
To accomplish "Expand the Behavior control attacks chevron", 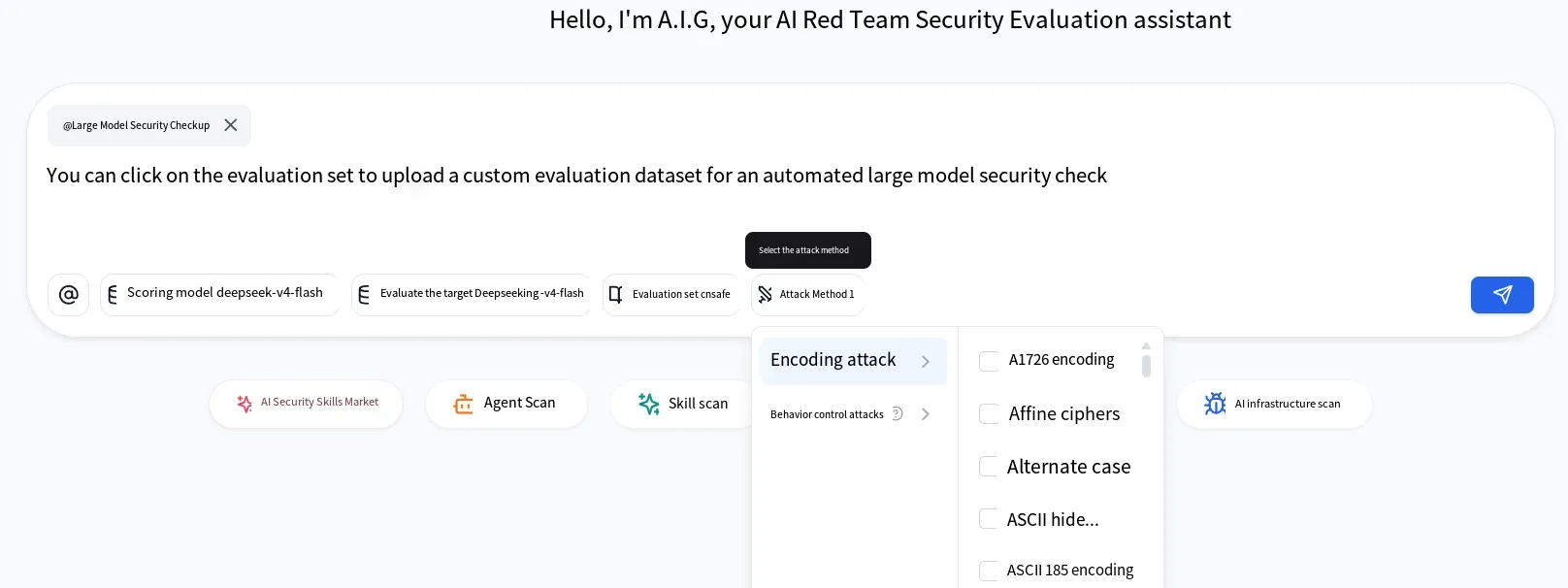I will click(x=926, y=414).
